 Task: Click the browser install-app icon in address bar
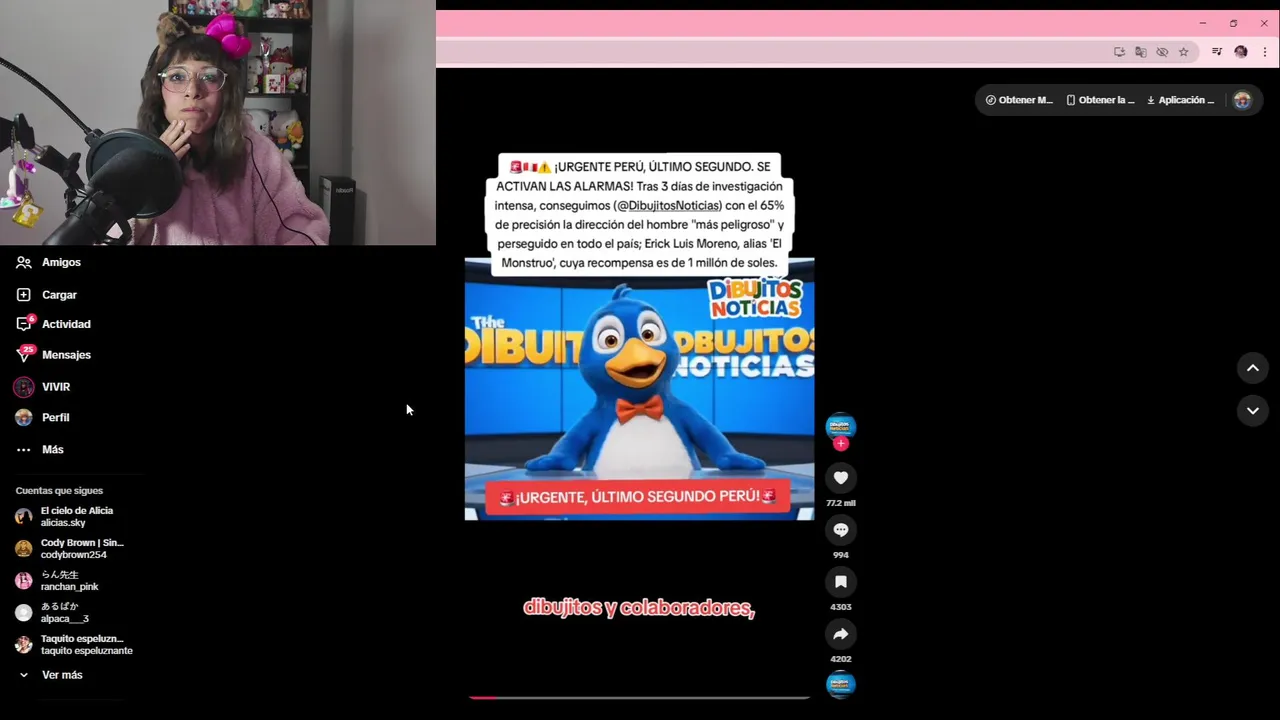pos(1119,52)
